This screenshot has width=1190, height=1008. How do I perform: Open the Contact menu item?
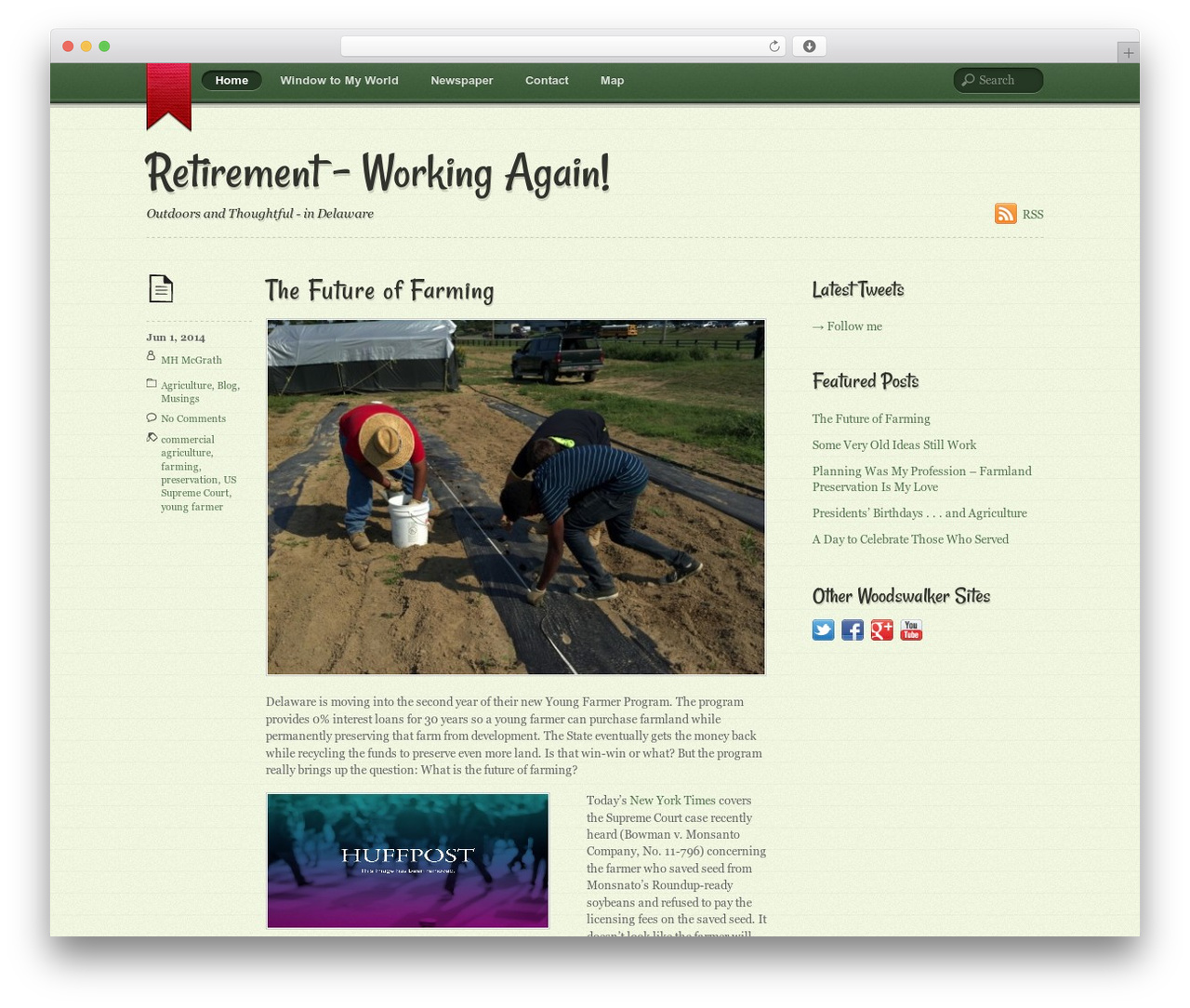pyautogui.click(x=547, y=80)
